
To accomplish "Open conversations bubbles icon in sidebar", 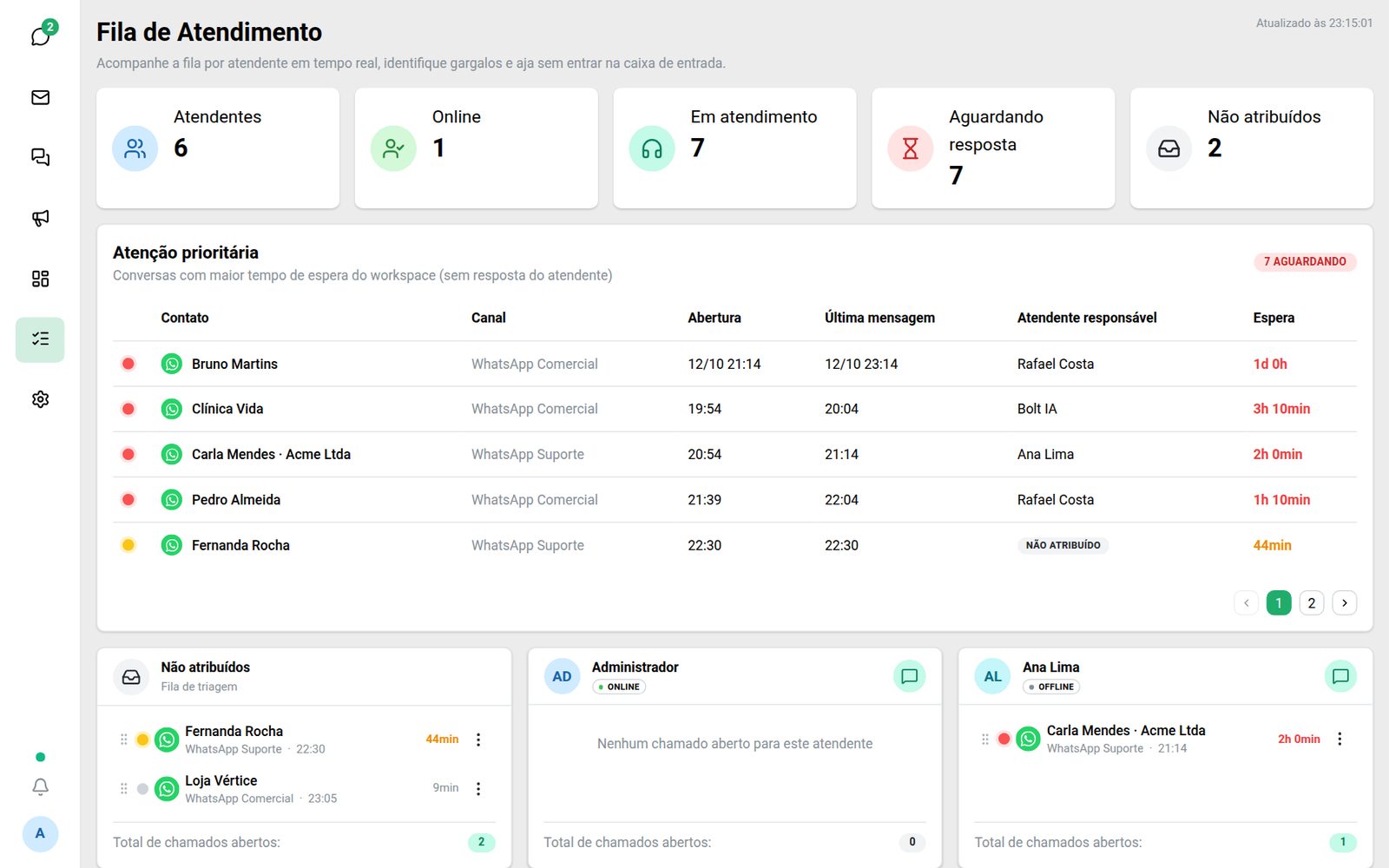I will click(40, 157).
